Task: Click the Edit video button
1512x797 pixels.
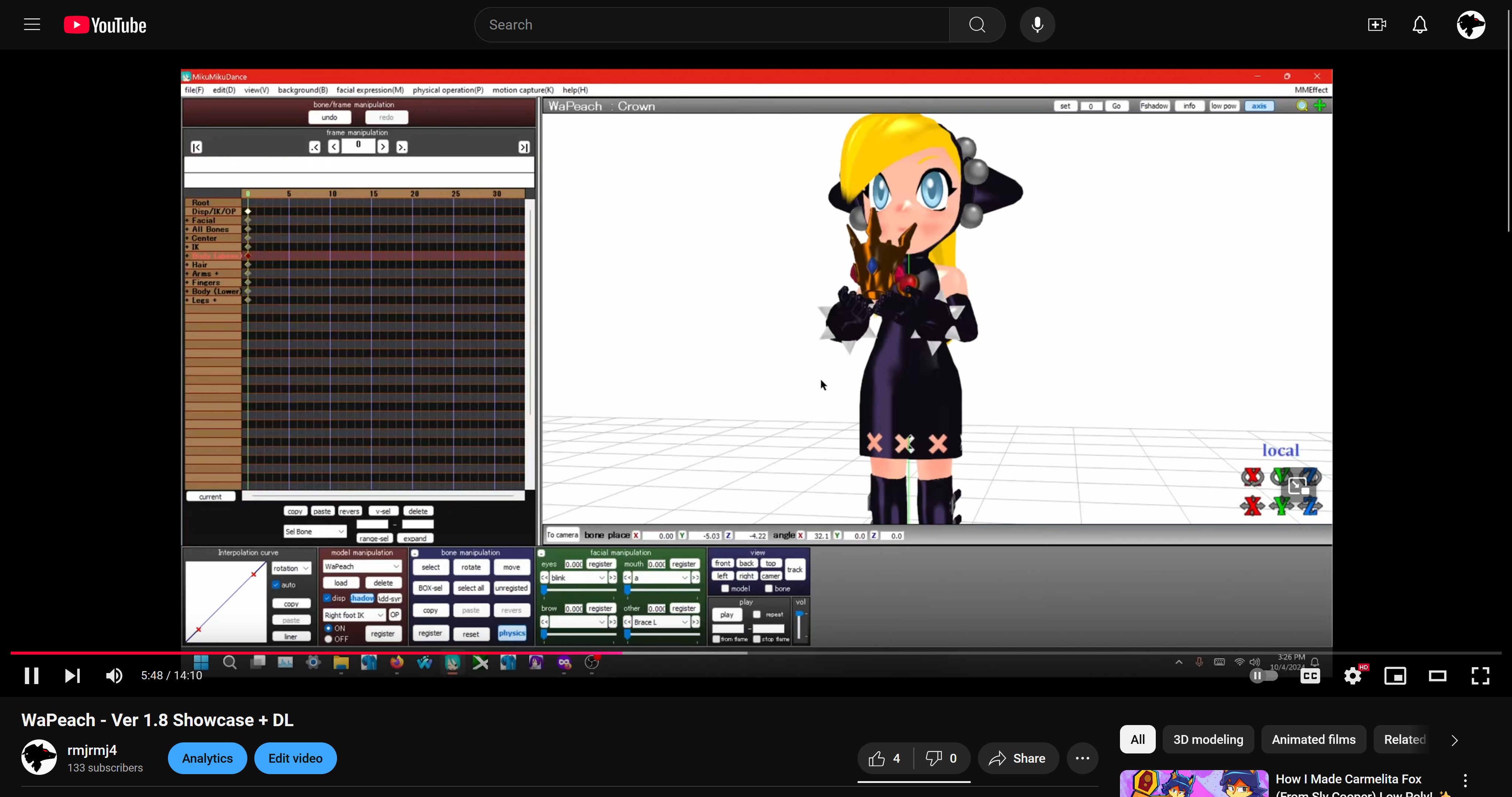Action: point(295,758)
